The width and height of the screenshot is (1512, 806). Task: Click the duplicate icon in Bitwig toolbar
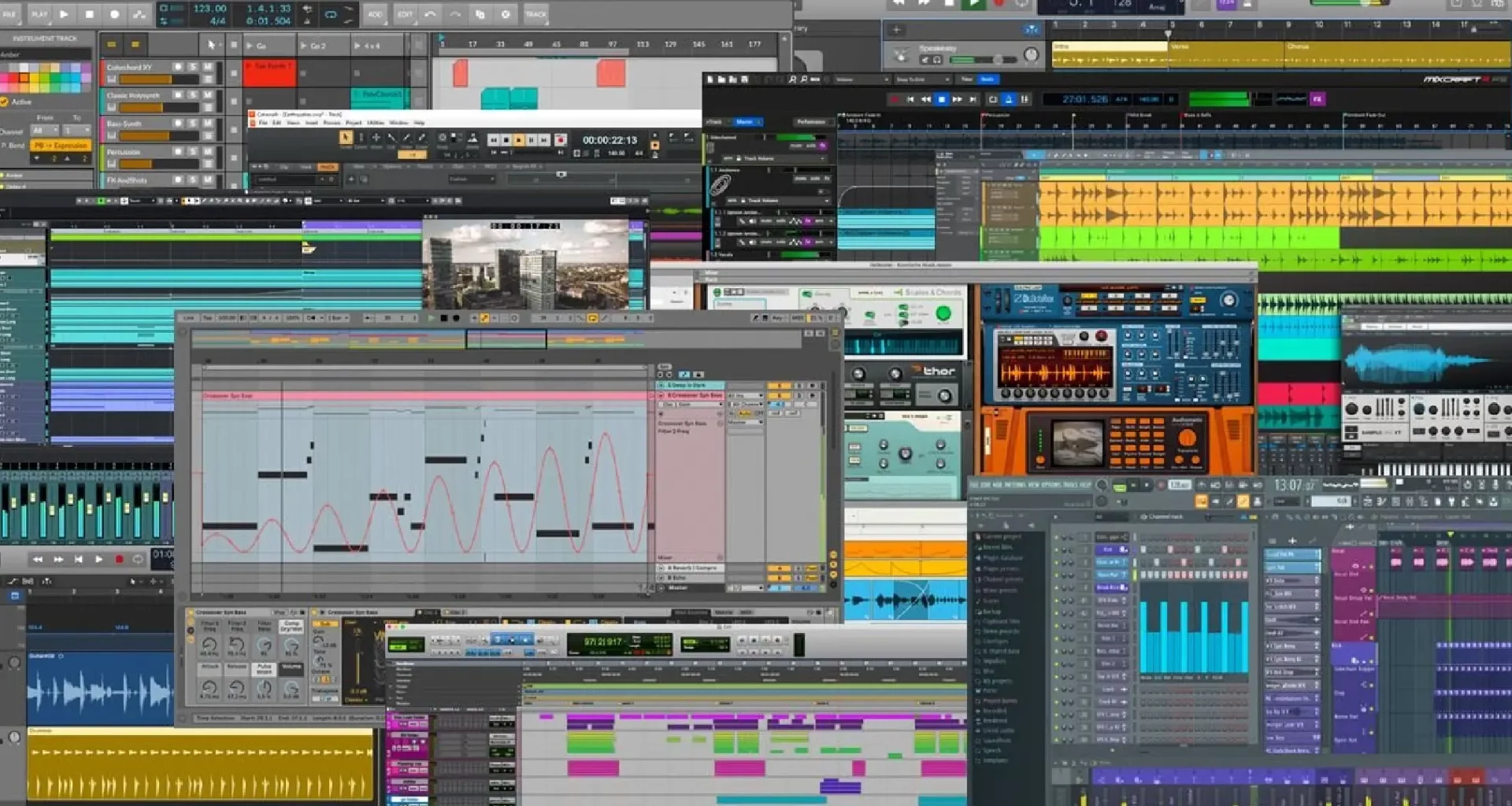click(480, 14)
